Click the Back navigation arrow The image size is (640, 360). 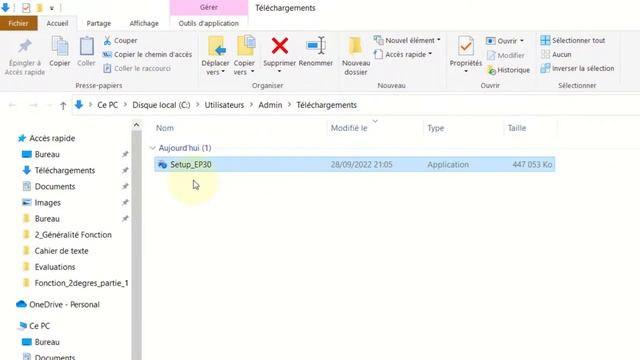click(x=12, y=105)
